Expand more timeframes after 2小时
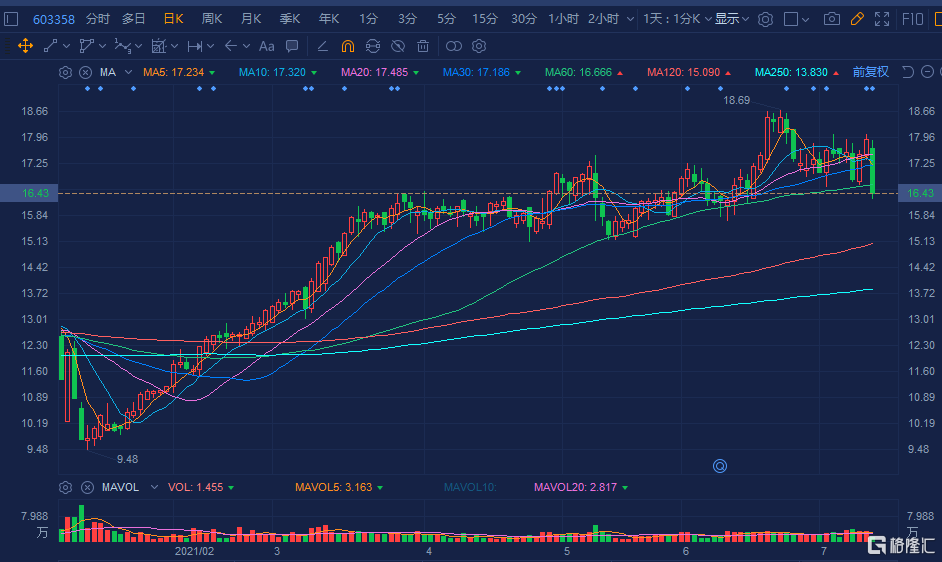 (630, 19)
